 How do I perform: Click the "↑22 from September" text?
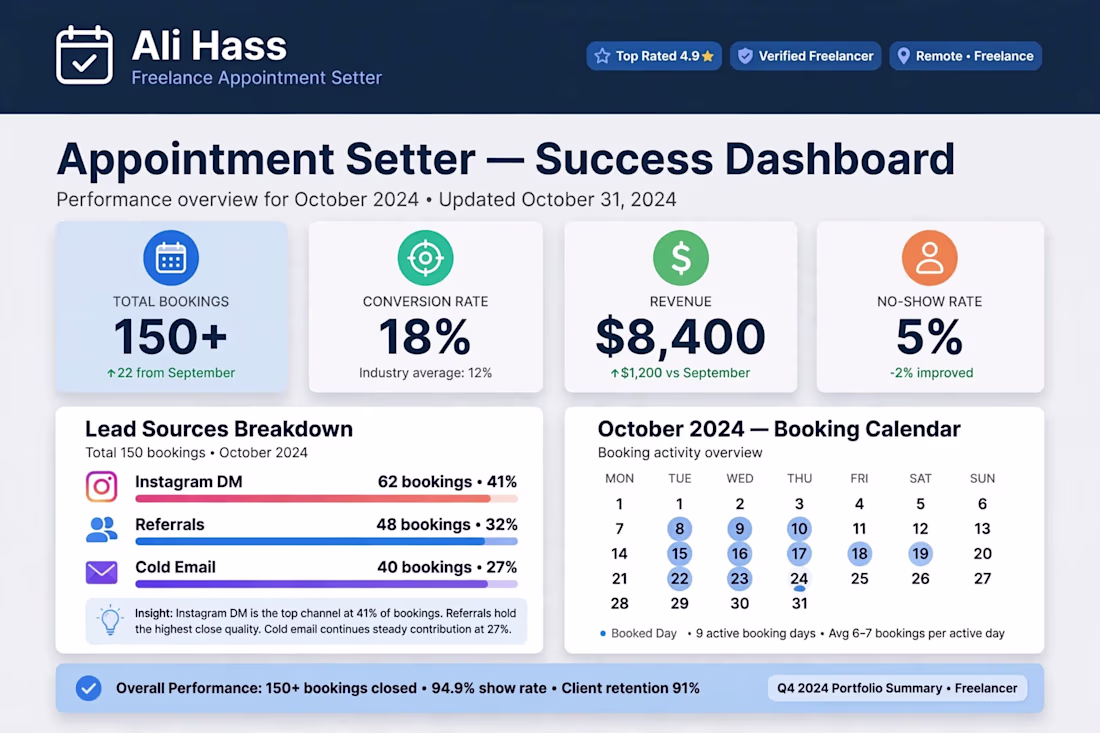coord(170,372)
